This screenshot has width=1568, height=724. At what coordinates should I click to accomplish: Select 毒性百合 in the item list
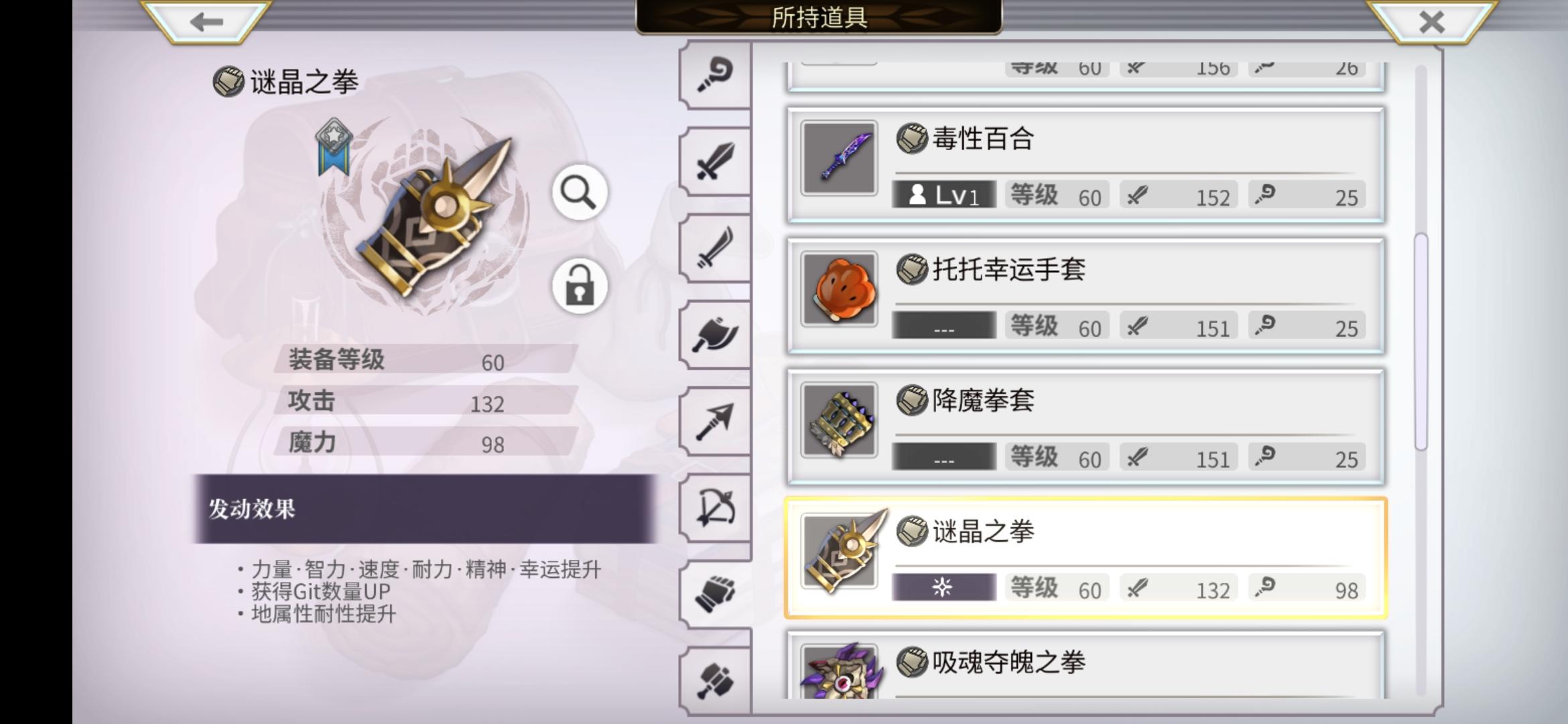coord(1086,165)
